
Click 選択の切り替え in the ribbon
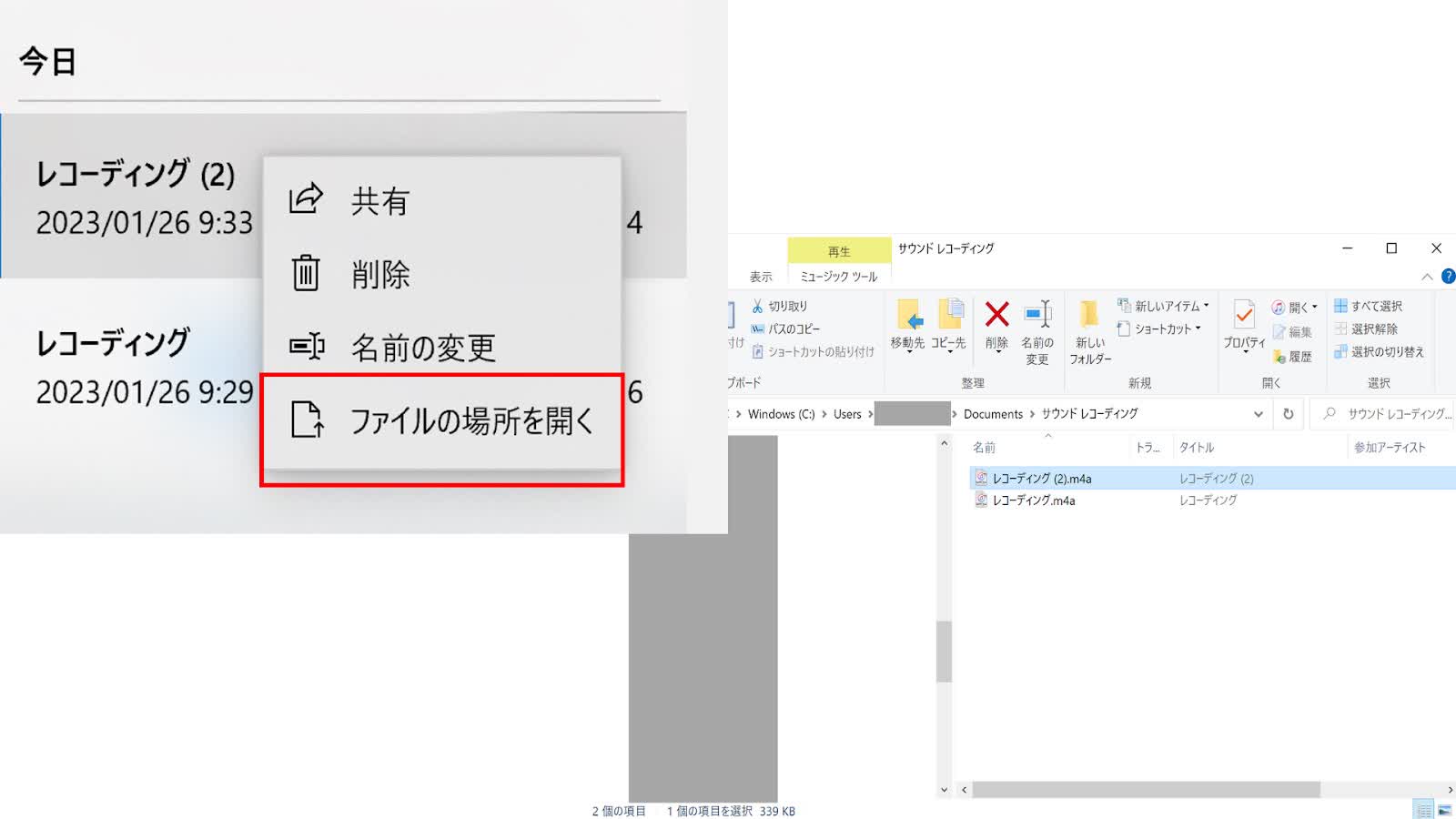[x=1379, y=351]
